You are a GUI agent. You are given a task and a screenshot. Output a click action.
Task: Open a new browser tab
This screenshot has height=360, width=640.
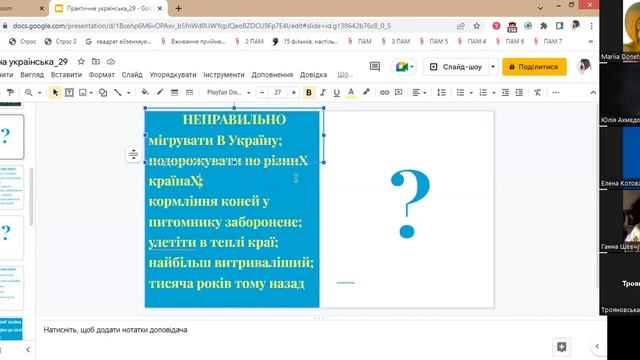point(178,8)
